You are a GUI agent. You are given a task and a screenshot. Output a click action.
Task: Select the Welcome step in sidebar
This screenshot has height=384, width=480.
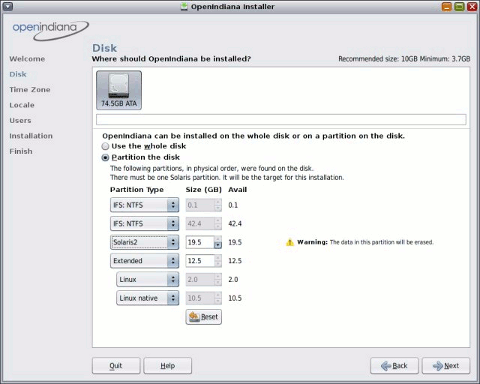(x=27, y=59)
